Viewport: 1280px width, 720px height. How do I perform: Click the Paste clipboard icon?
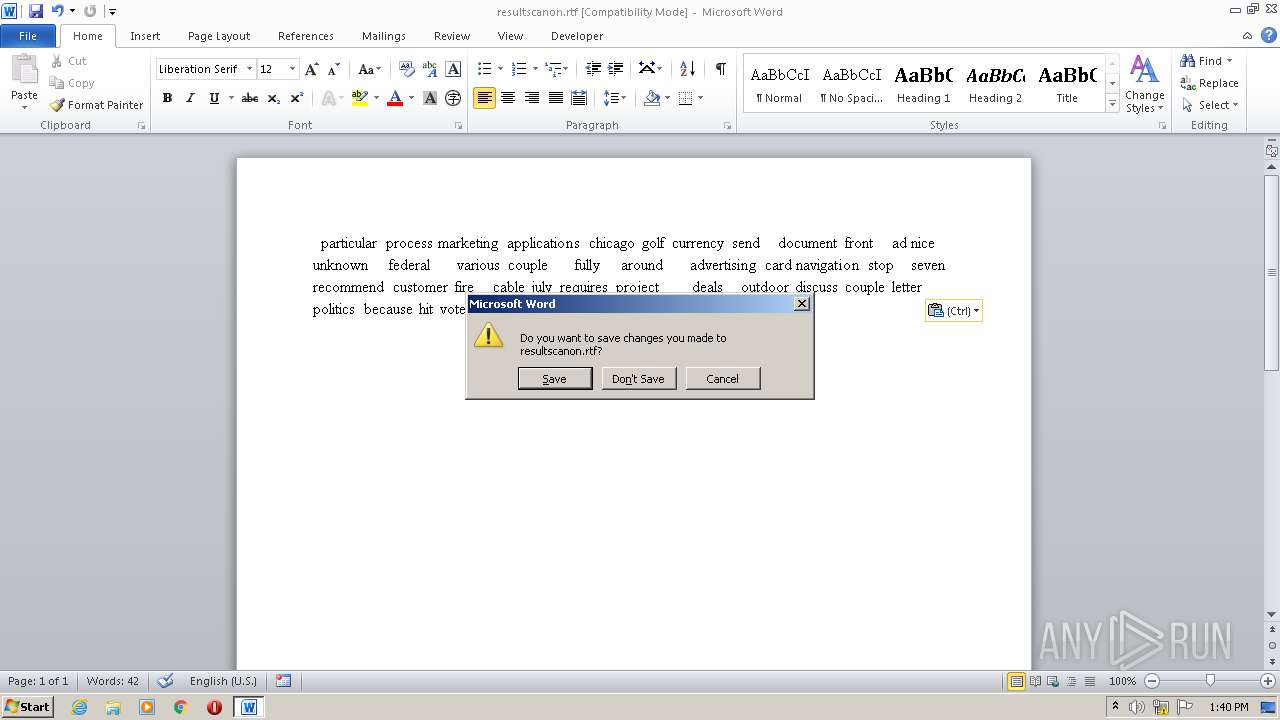24,70
